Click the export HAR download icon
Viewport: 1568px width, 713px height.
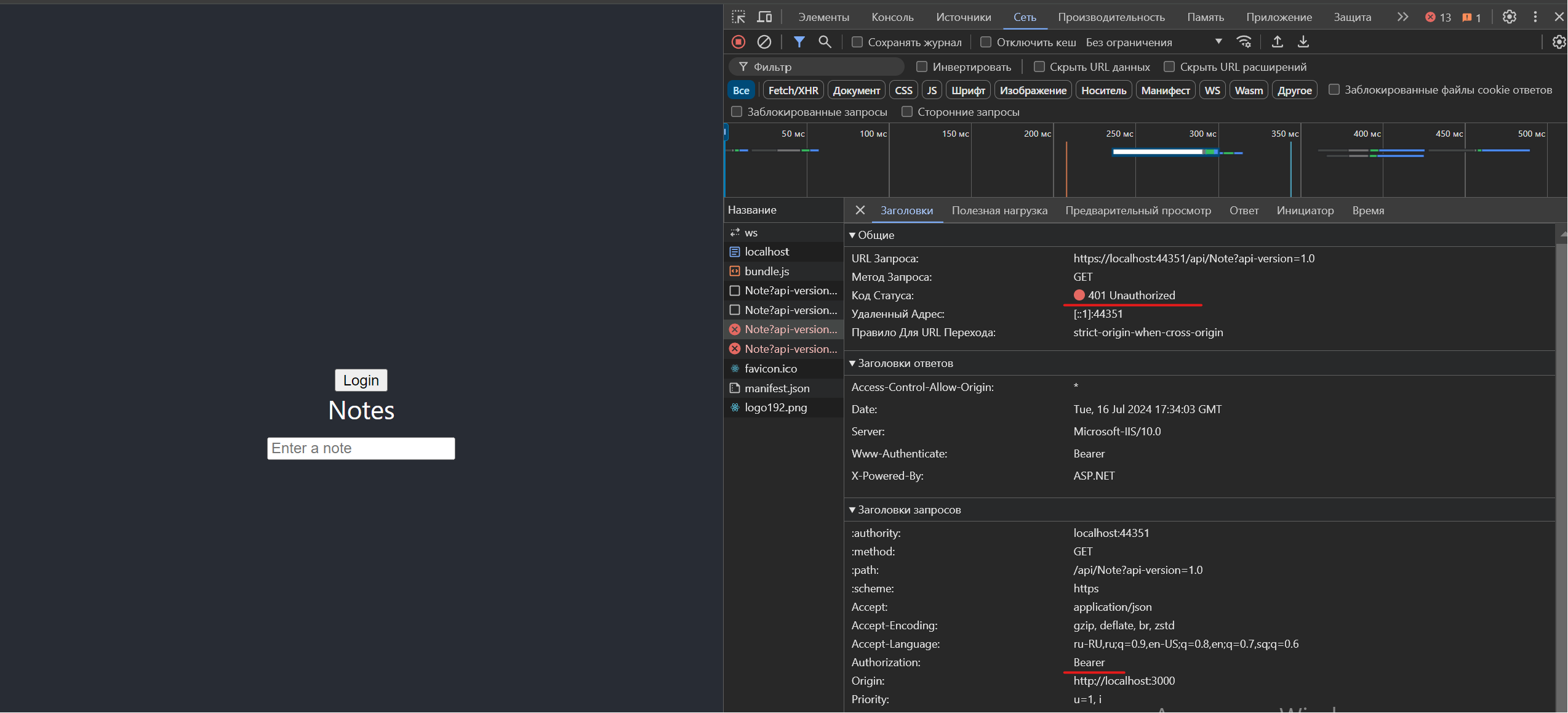1303,42
